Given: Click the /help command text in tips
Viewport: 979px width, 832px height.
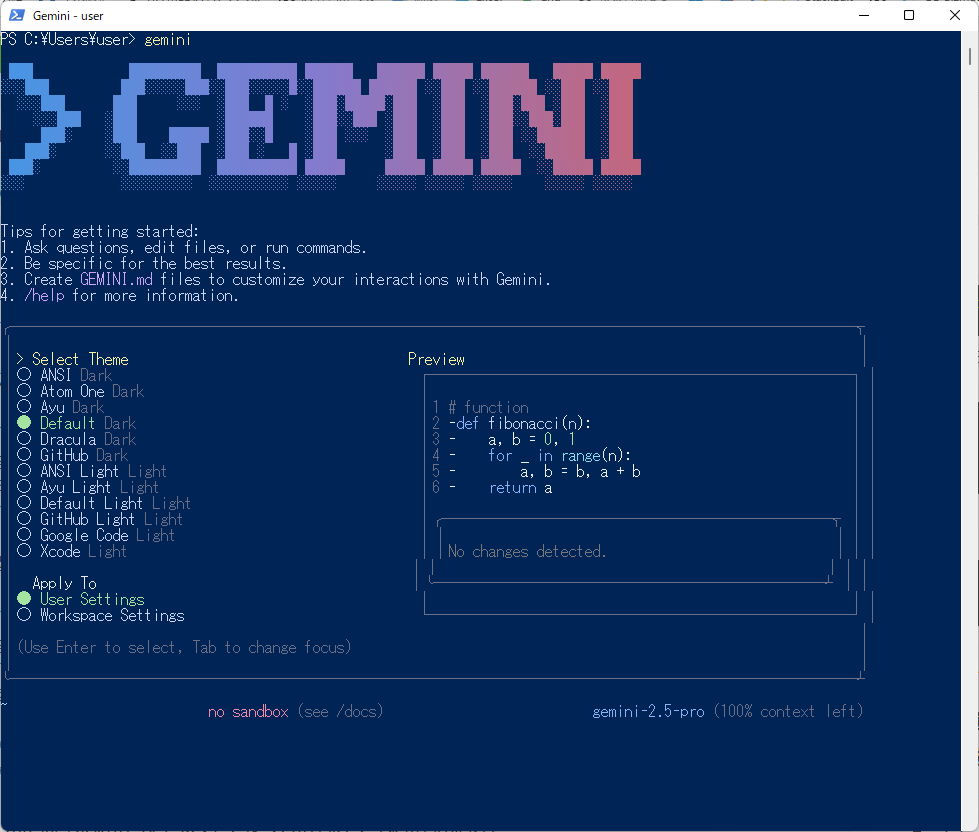Looking at the screenshot, I should 45,295.
